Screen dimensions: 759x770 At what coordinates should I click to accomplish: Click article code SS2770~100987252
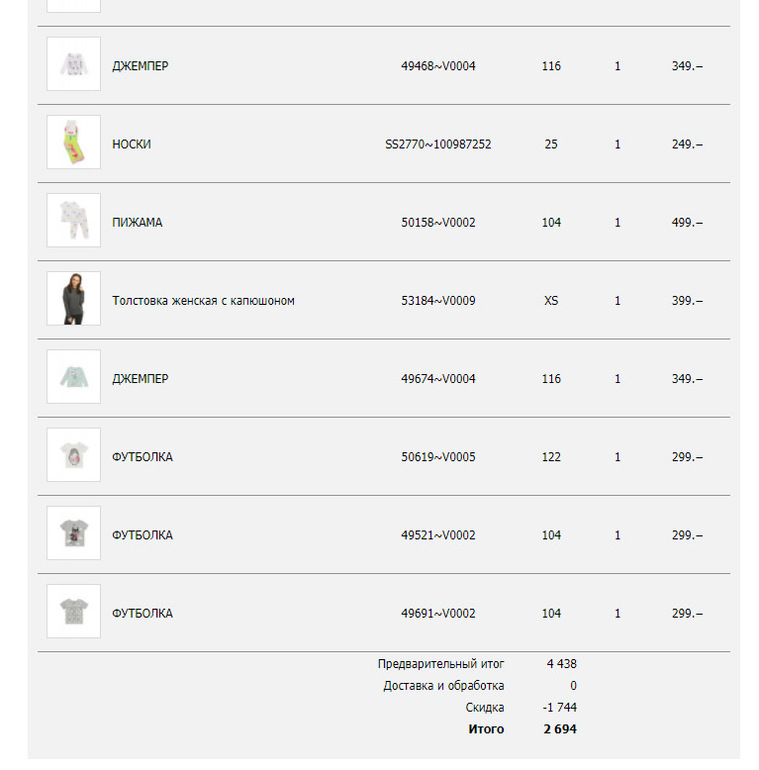(438, 145)
